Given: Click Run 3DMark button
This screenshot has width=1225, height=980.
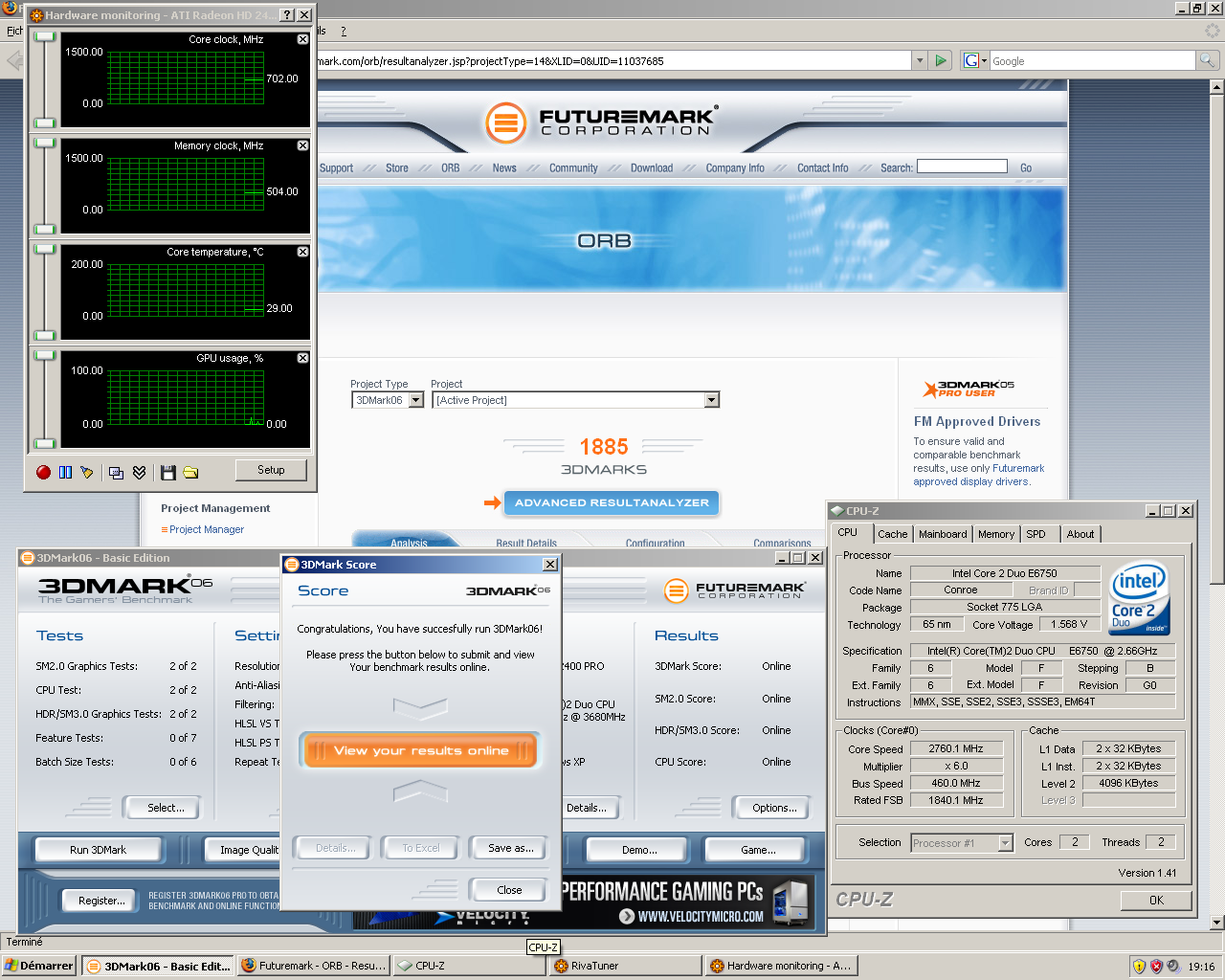Looking at the screenshot, I should (98, 850).
